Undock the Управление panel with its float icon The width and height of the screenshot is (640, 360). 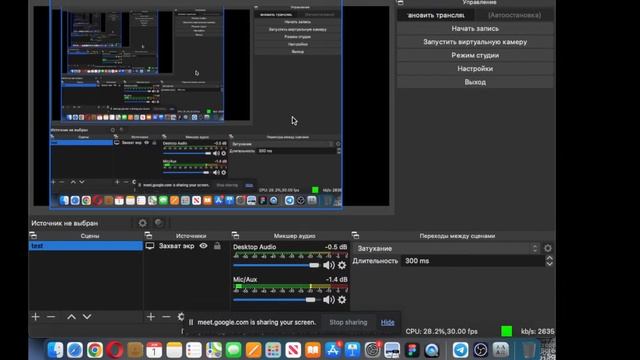(x=400, y=2)
